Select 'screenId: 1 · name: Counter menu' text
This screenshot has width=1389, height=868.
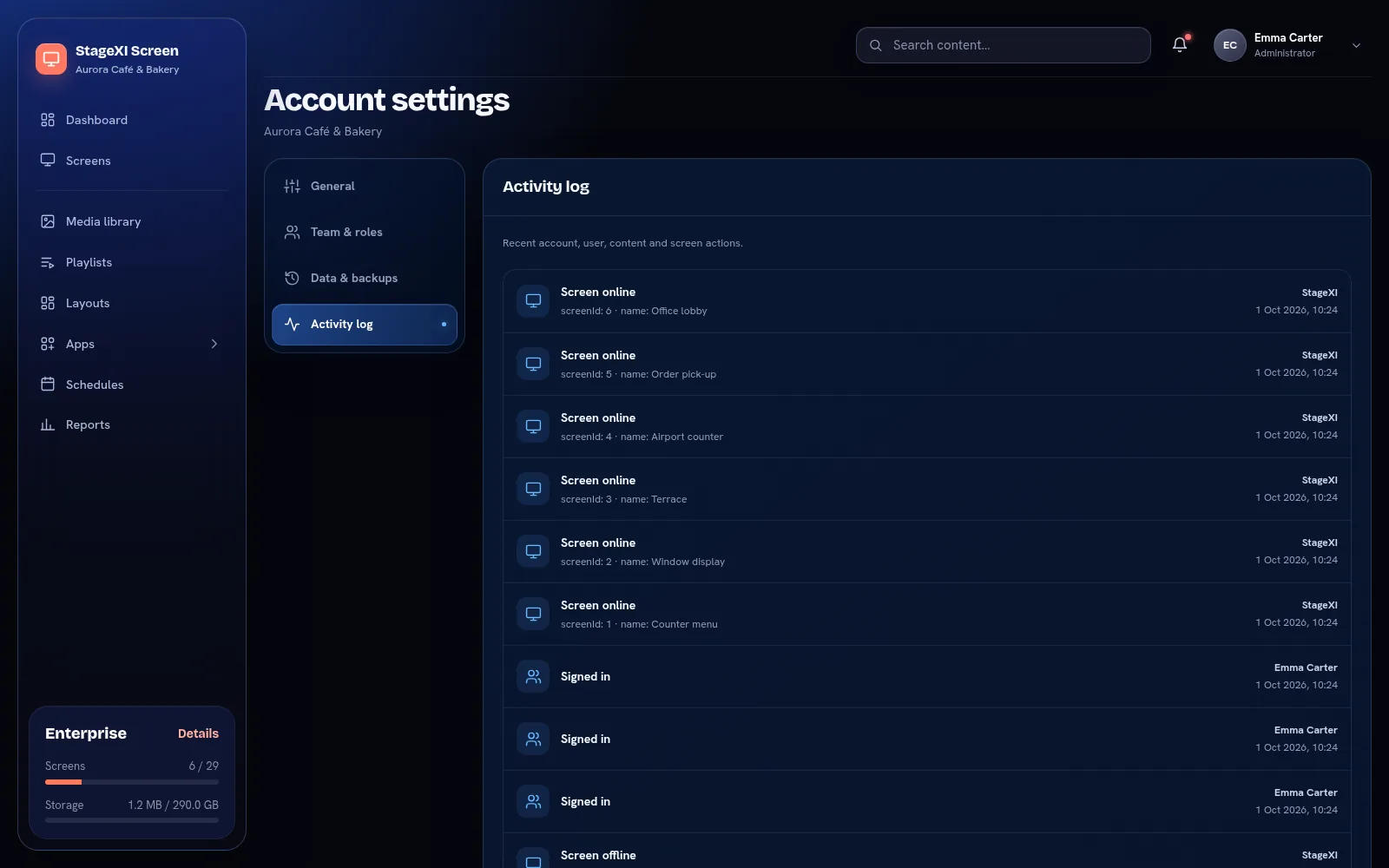coord(639,624)
